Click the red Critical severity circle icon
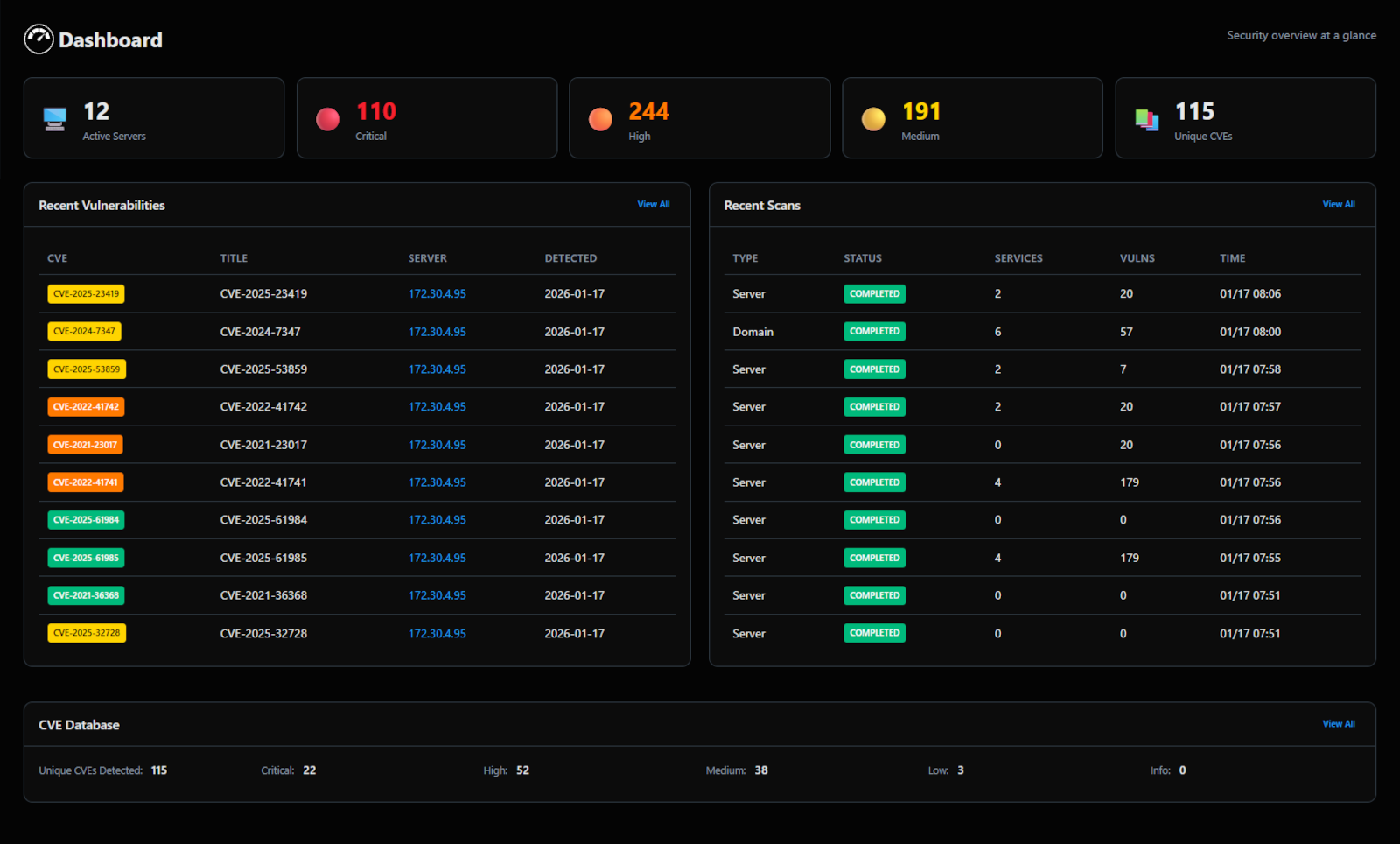 pyautogui.click(x=327, y=119)
